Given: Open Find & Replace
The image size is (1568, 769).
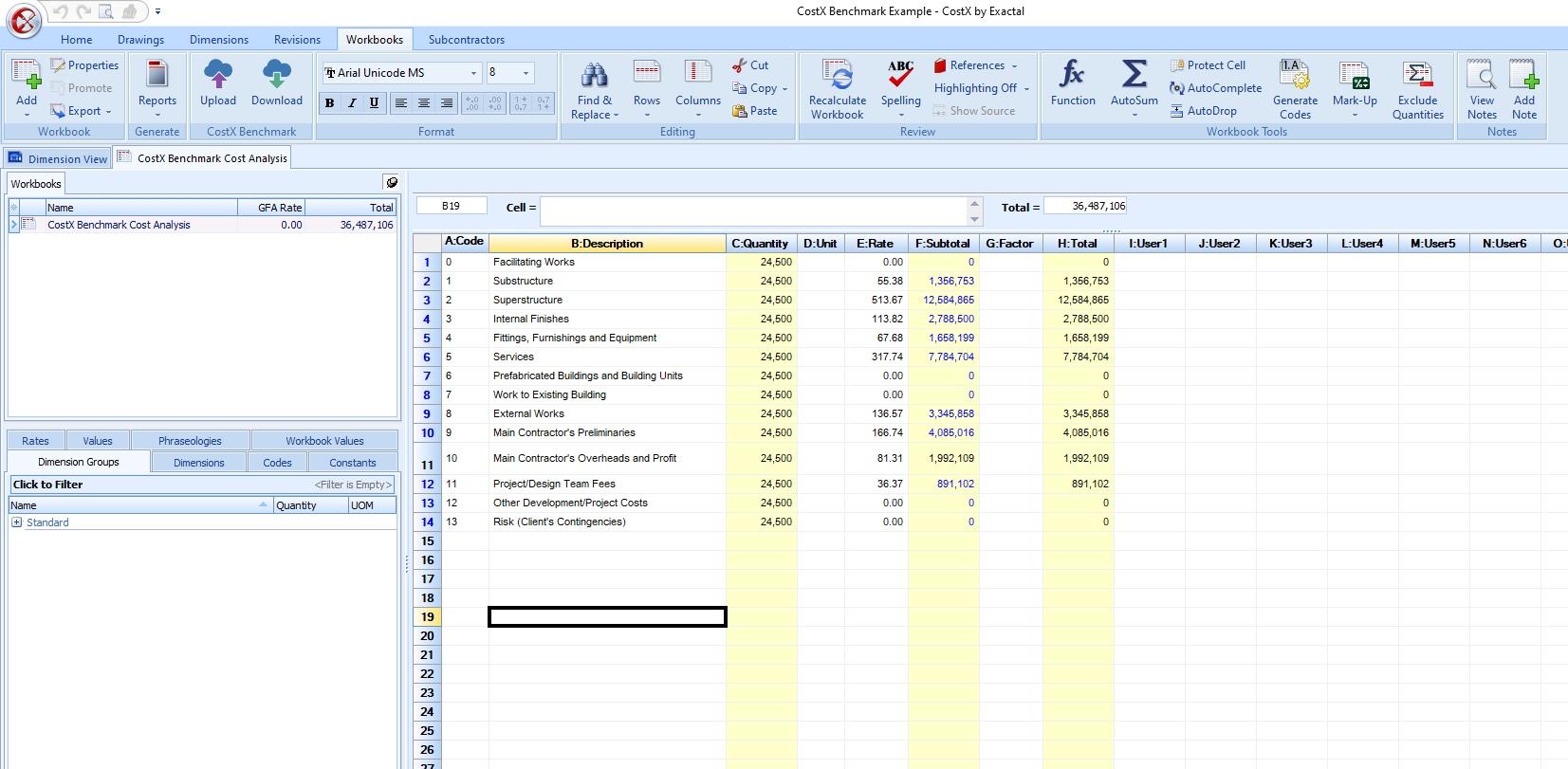Looking at the screenshot, I should pos(595,89).
